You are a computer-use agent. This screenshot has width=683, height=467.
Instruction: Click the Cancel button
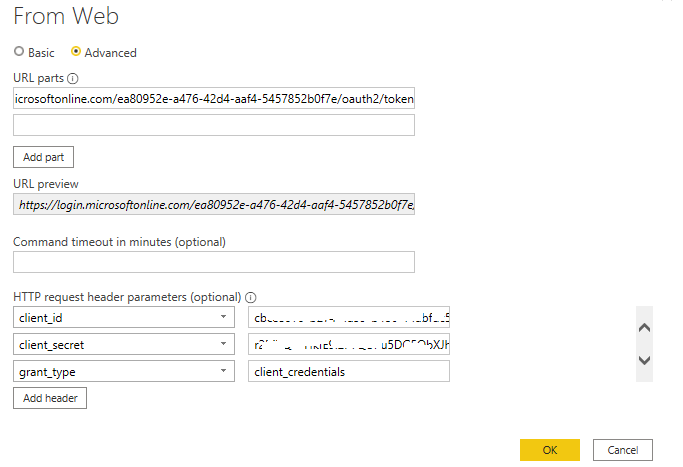tap(623, 450)
